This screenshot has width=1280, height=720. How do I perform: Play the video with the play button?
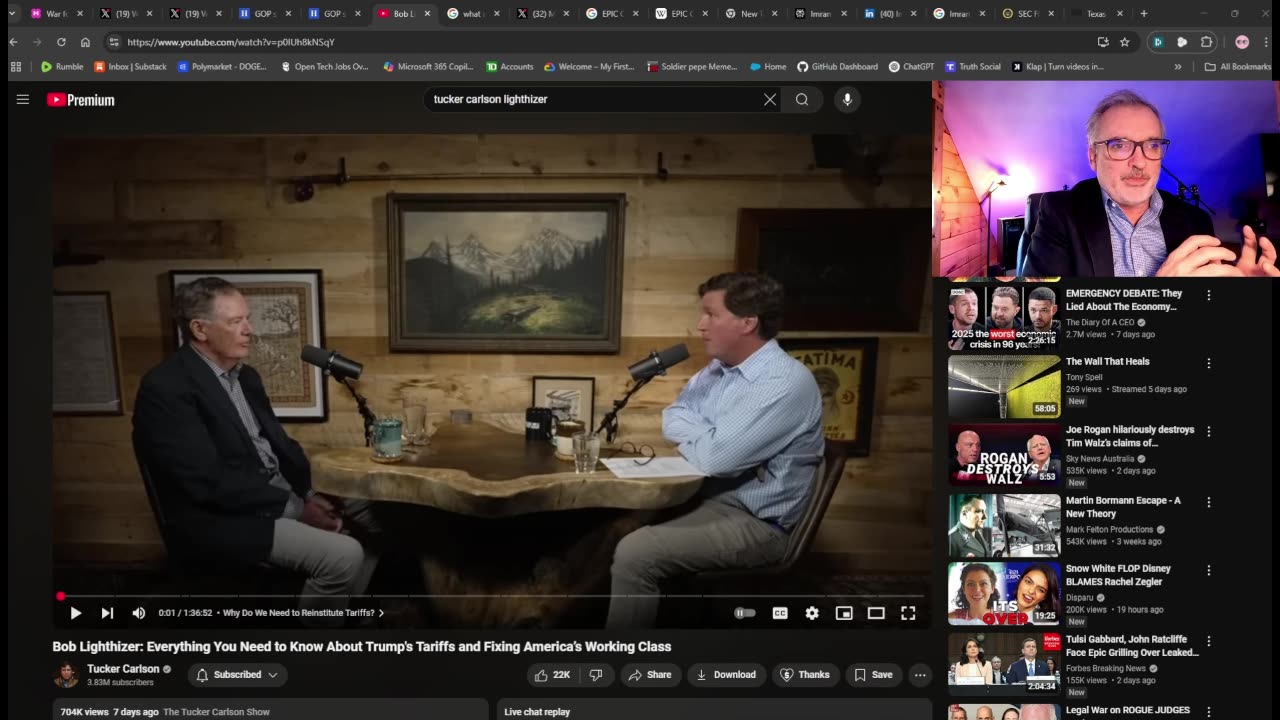(75, 613)
